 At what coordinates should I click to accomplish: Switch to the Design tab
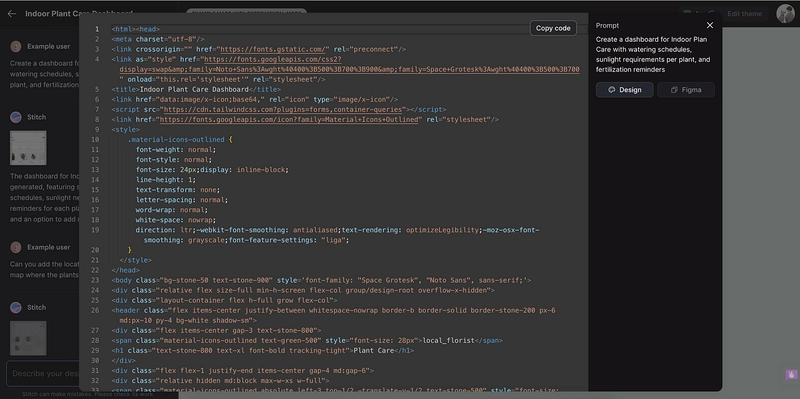click(x=624, y=90)
